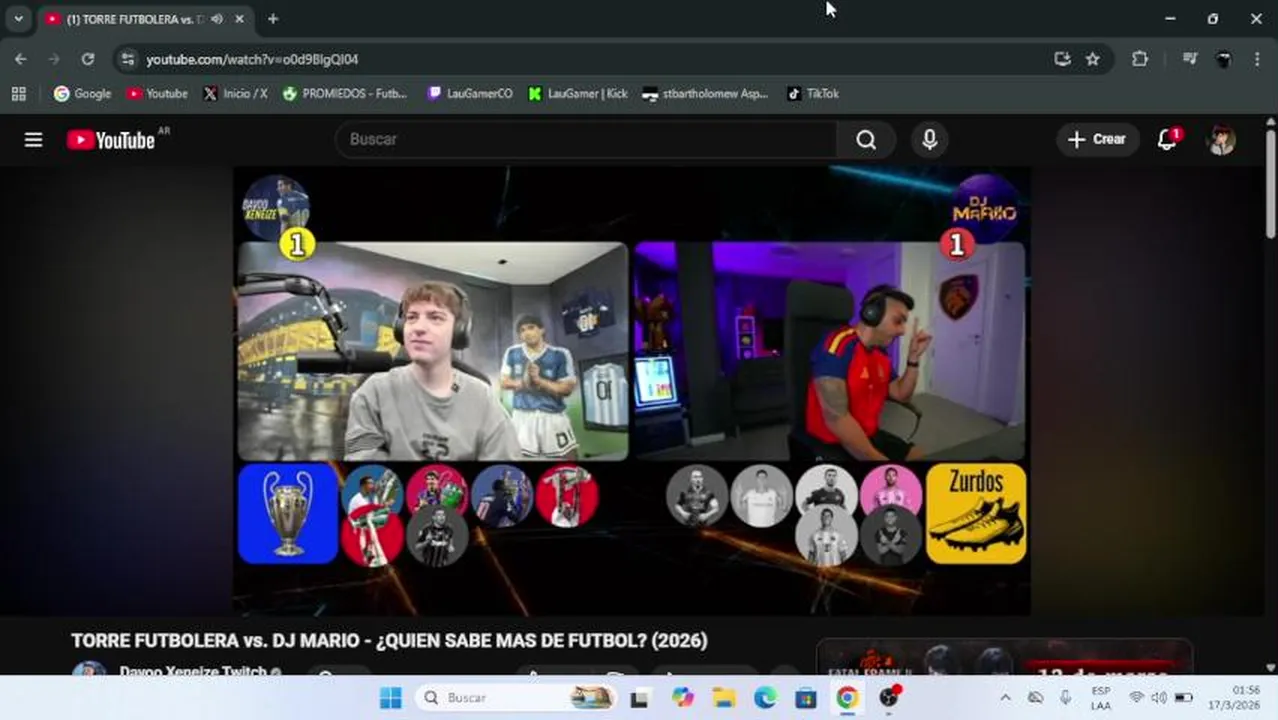The height and width of the screenshot is (720, 1278).
Task: Open Microsoft Edge from taskbar
Action: [765, 698]
